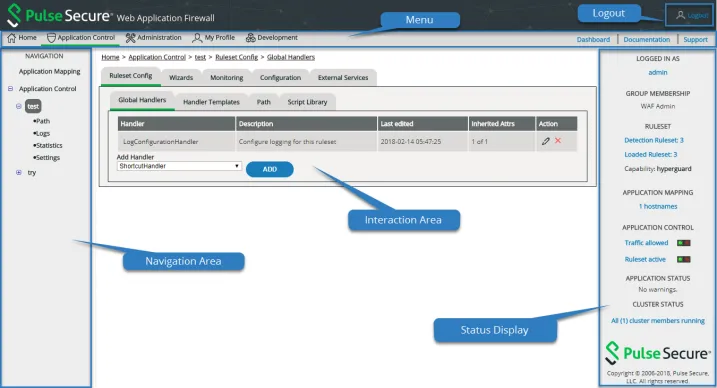Open the Detection Ruleset: 3 link
The width and height of the screenshot is (717, 388).
tap(654, 140)
